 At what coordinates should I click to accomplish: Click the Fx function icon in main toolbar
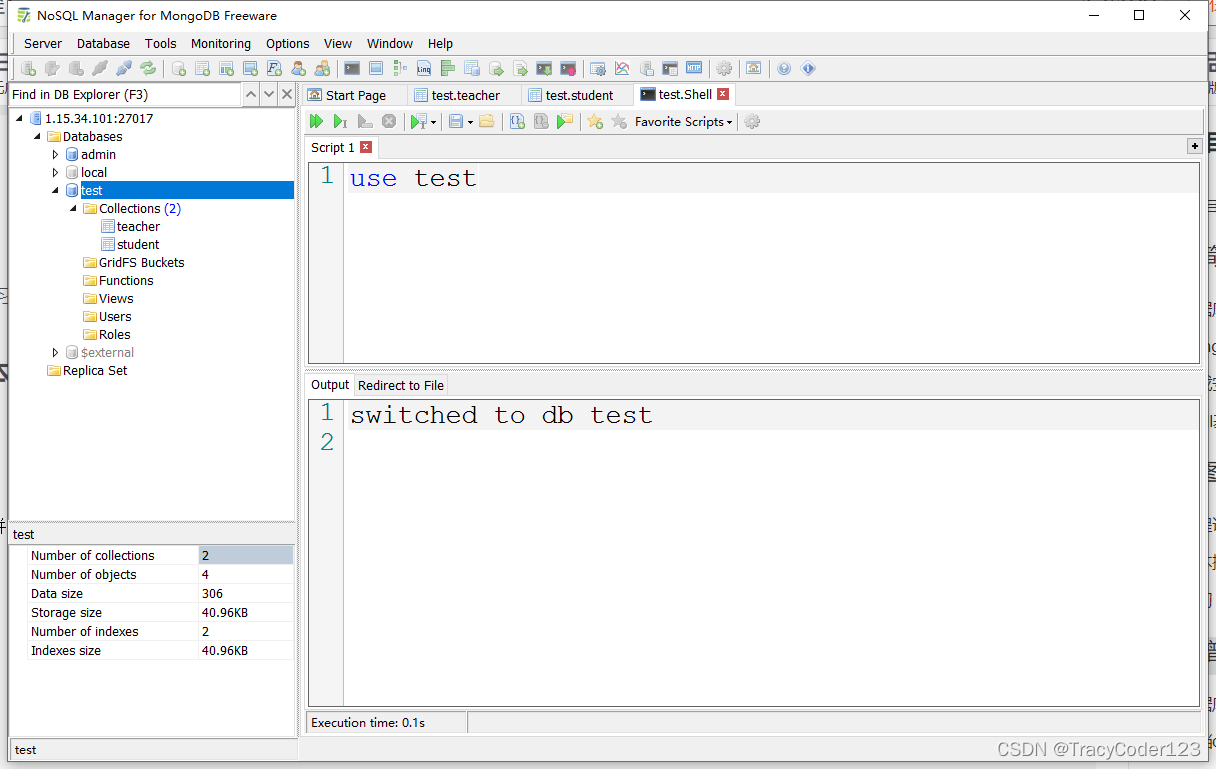point(274,69)
